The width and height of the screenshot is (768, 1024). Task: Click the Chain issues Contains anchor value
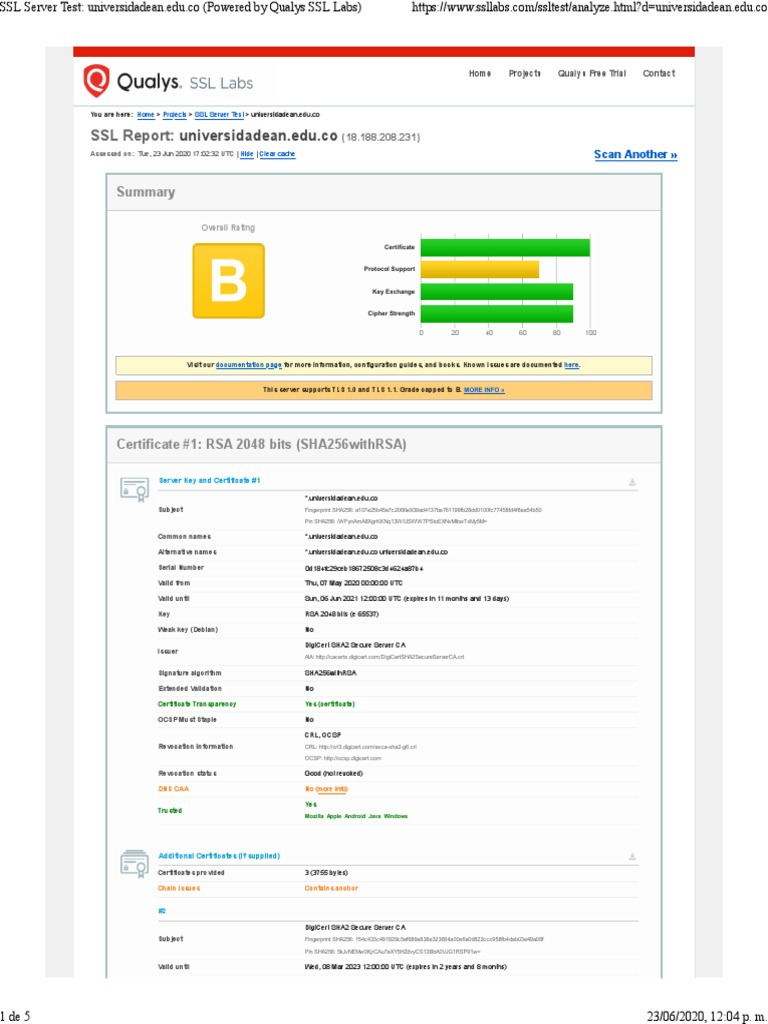point(331,888)
